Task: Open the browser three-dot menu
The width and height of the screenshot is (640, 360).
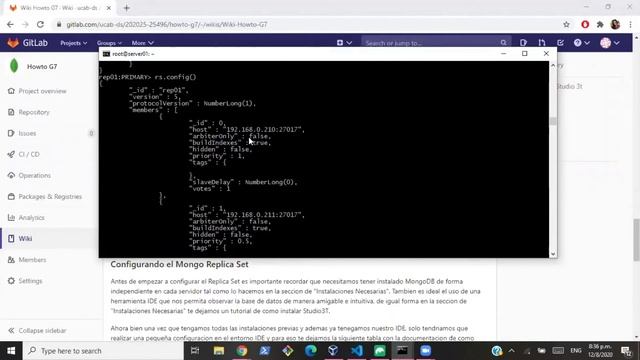Action: 631,24
